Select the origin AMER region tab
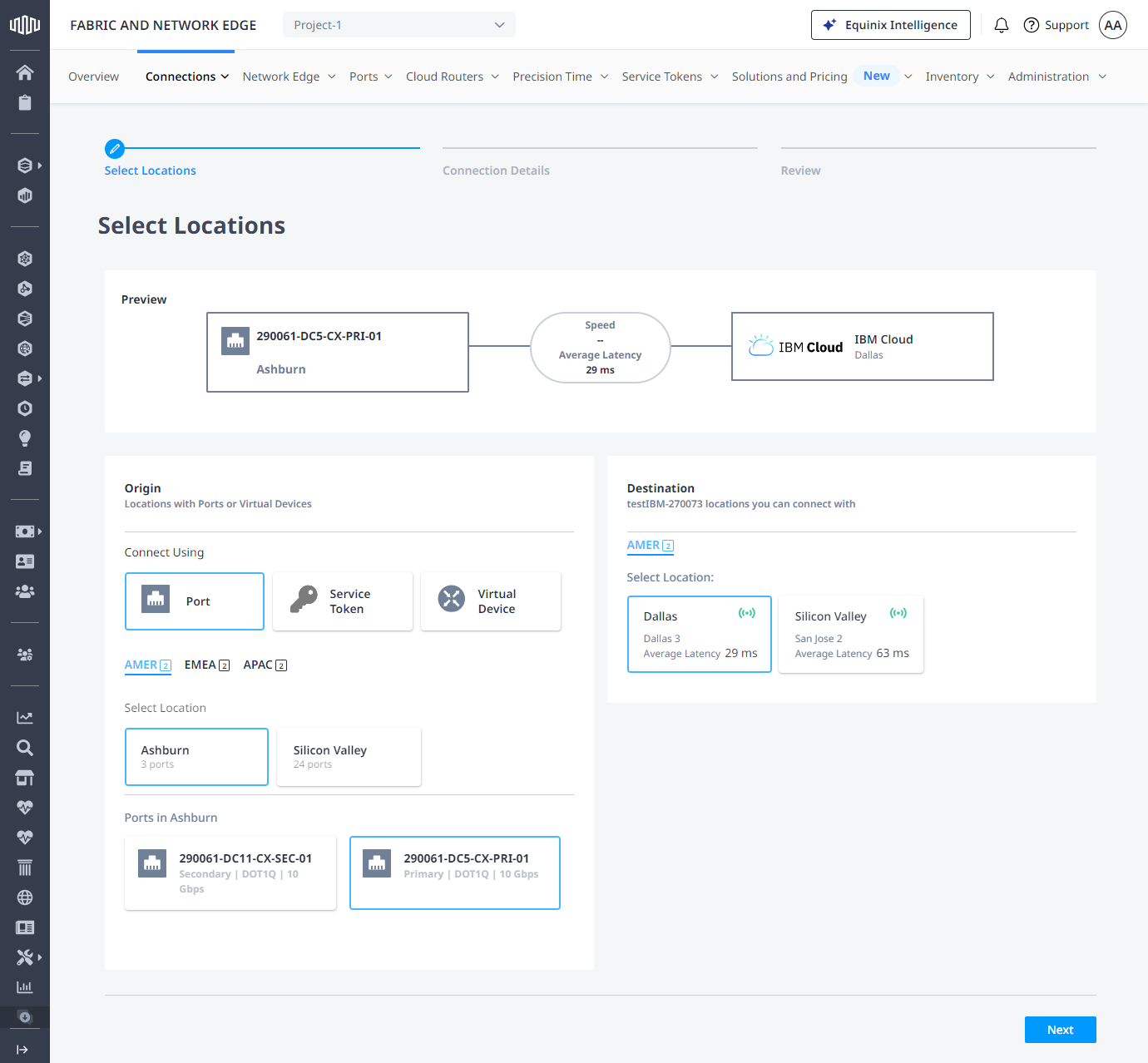 148,665
